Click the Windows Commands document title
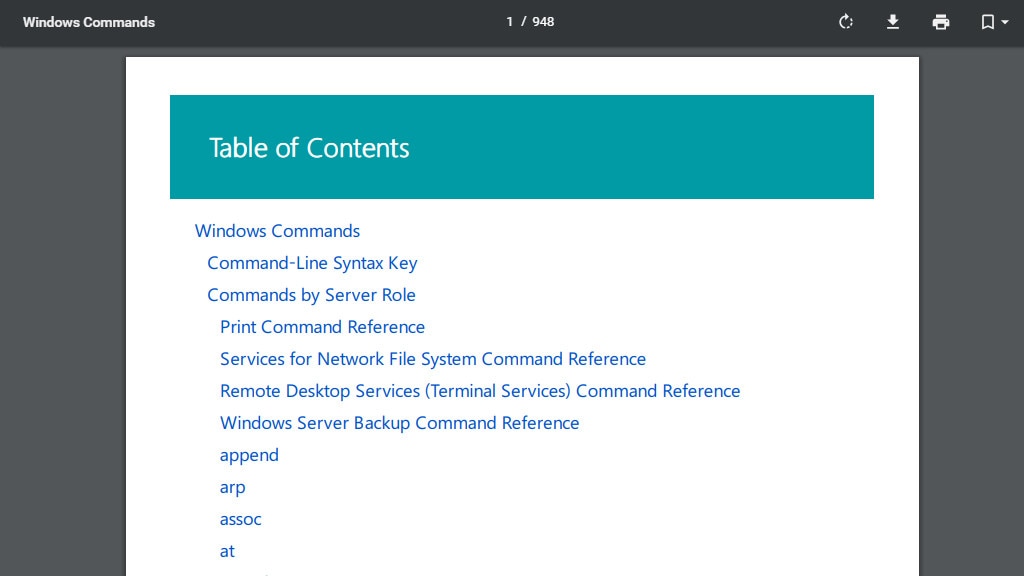This screenshot has width=1024, height=576. click(x=89, y=22)
